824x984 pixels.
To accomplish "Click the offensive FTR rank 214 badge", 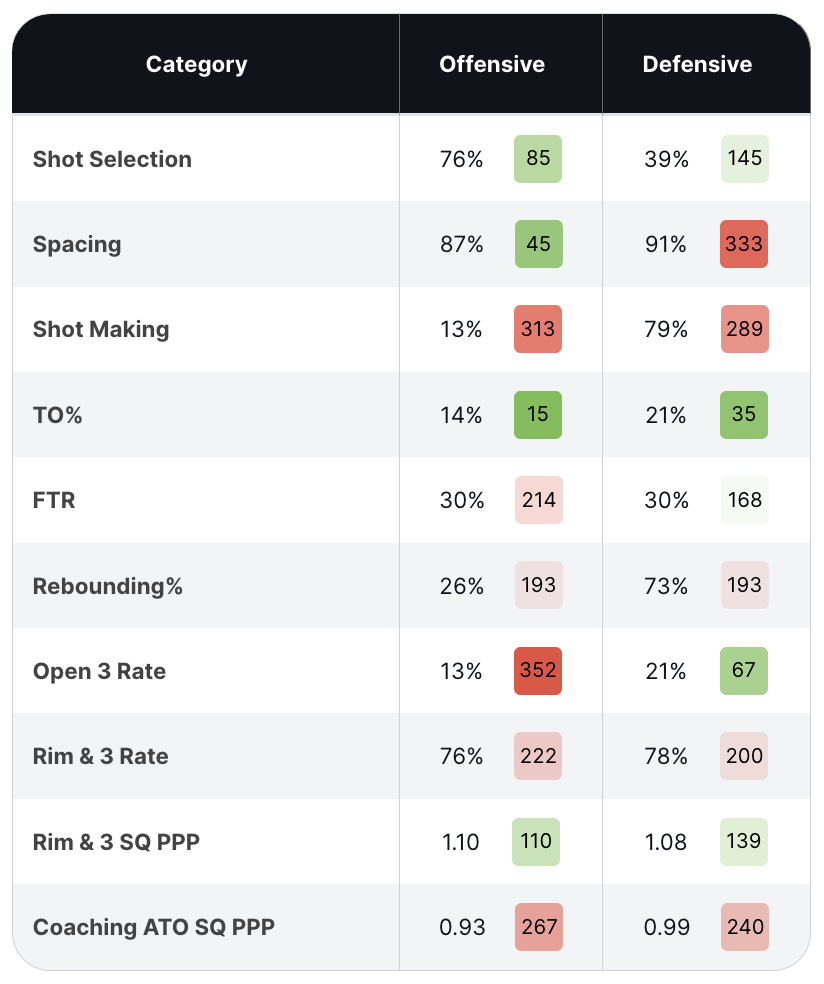I will click(x=538, y=500).
